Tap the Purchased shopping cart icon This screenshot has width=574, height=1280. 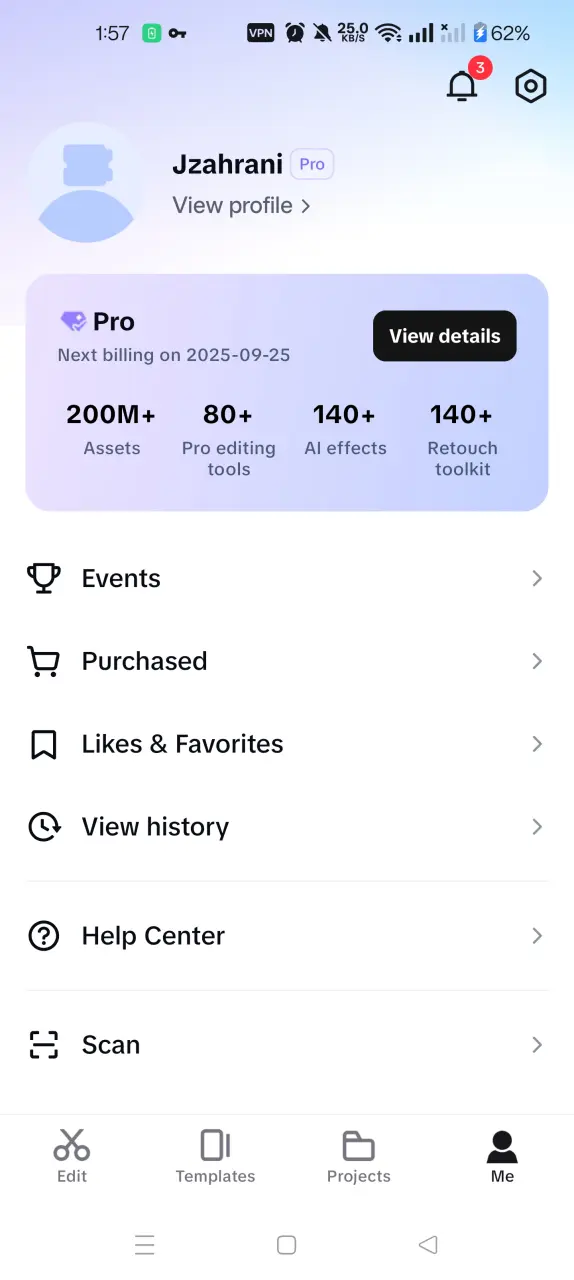coord(43,661)
